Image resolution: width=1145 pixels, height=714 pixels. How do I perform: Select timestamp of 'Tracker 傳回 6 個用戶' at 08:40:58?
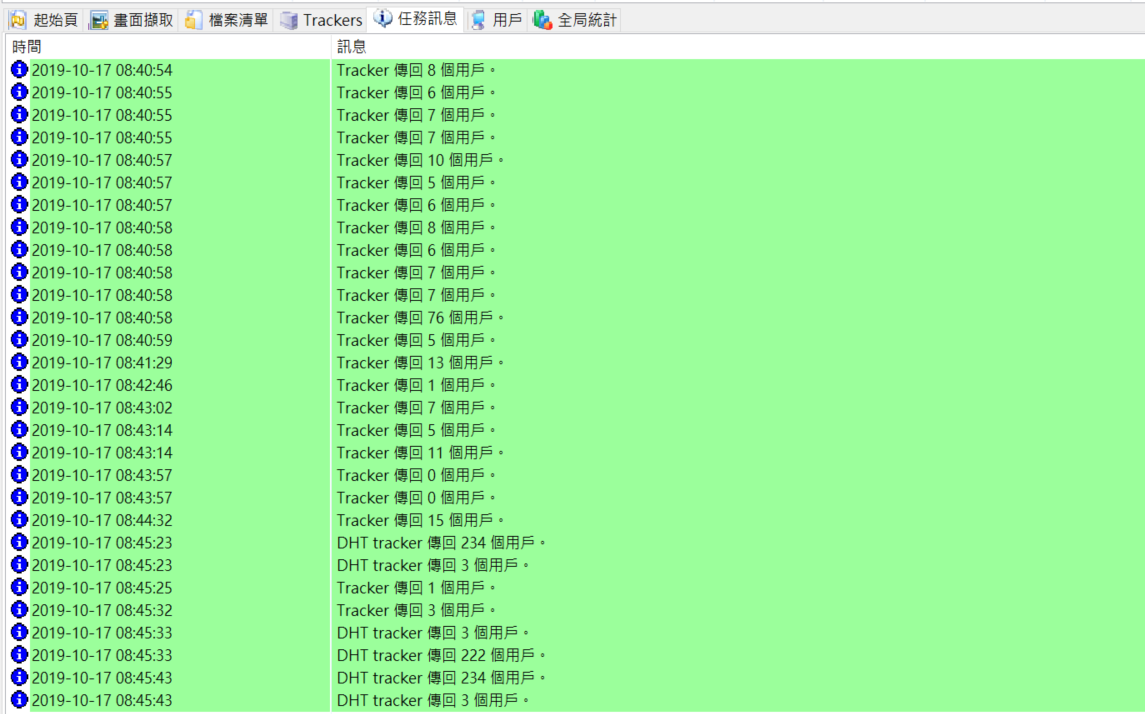[x=102, y=250]
